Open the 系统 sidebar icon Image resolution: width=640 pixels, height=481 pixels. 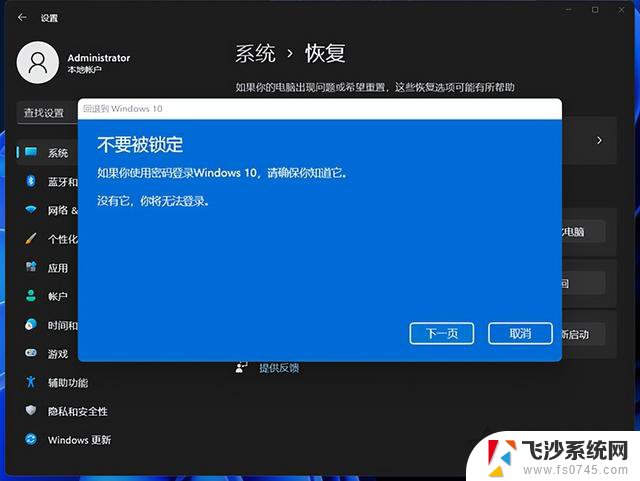pyautogui.click(x=31, y=152)
